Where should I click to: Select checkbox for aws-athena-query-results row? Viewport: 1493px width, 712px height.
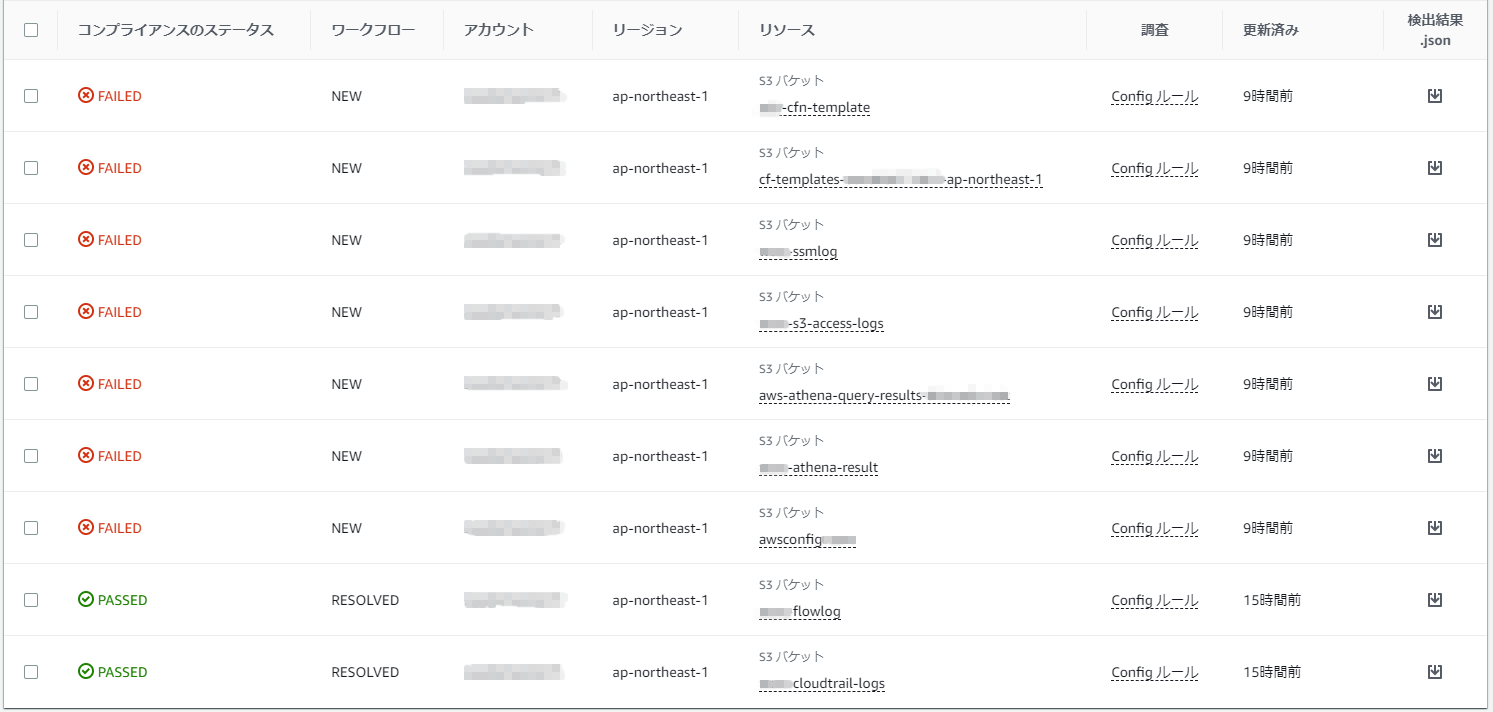pos(31,384)
